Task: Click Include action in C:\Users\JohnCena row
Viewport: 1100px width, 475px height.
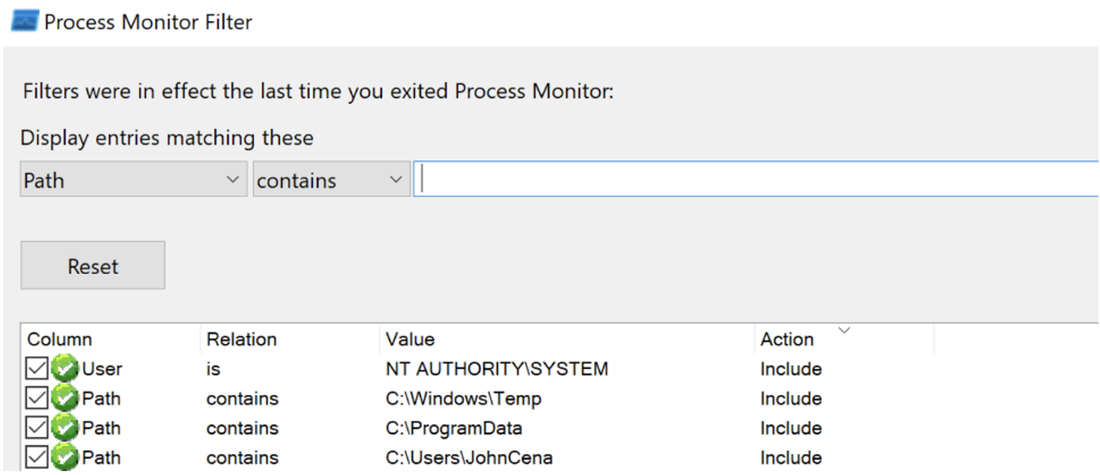Action: [791, 458]
